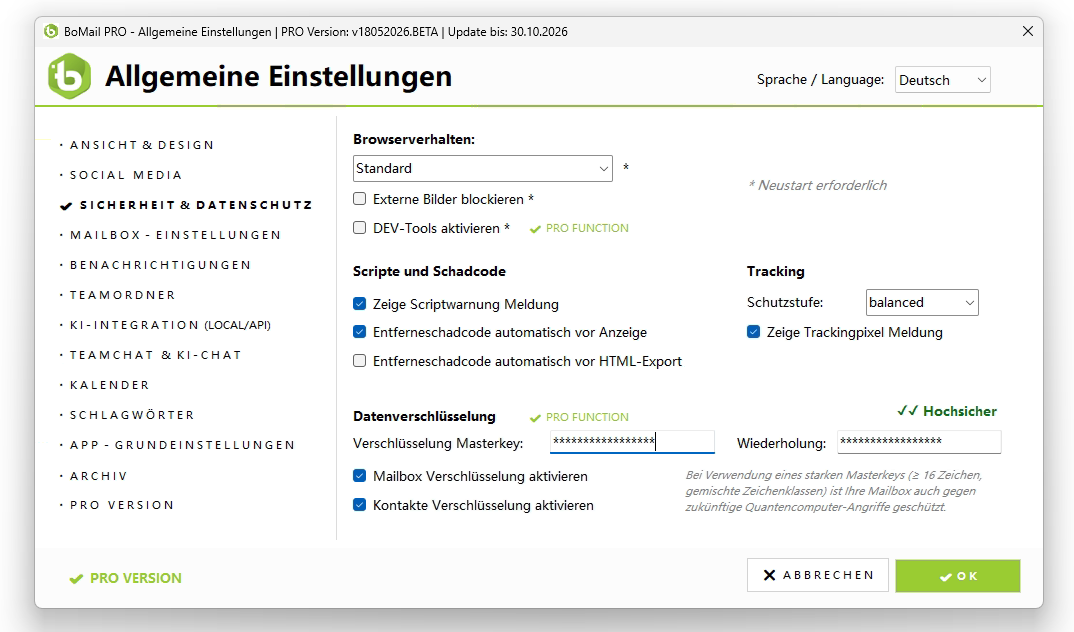1074x632 pixels.
Task: Toggle Mailbox Verschlüsselung aktivieren
Action: click(x=360, y=476)
